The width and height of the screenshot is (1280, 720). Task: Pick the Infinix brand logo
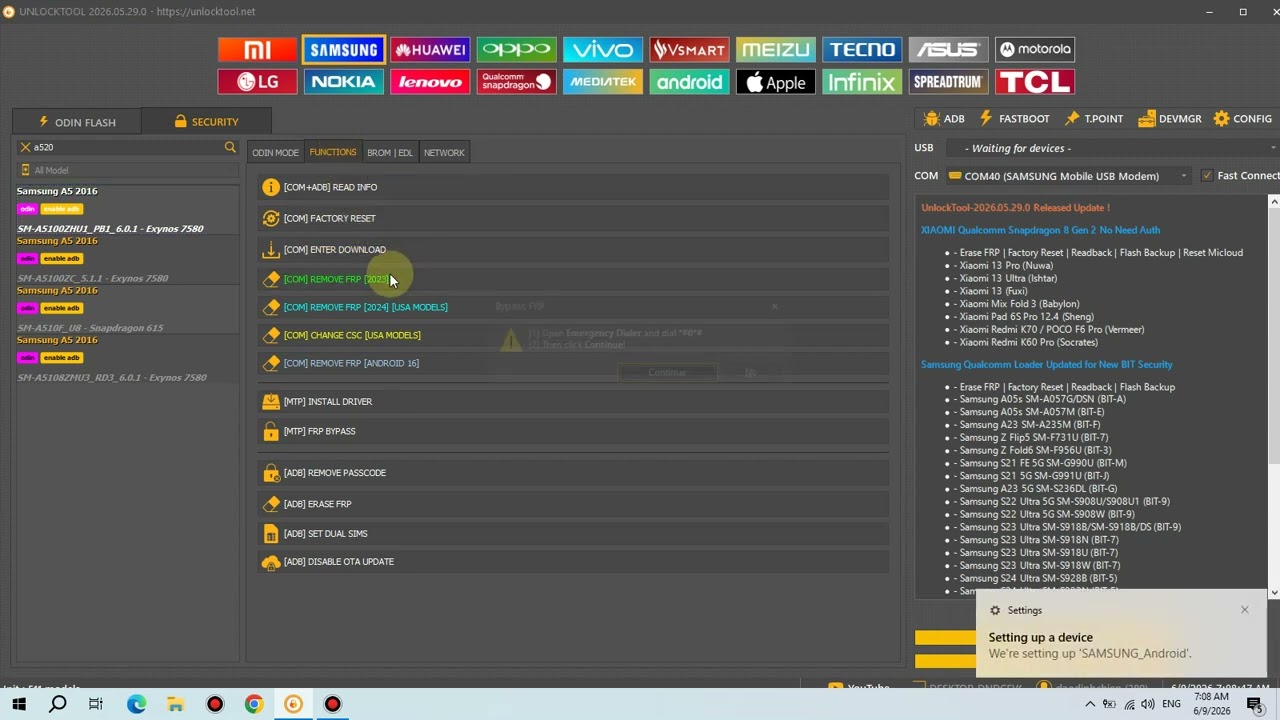coord(862,82)
